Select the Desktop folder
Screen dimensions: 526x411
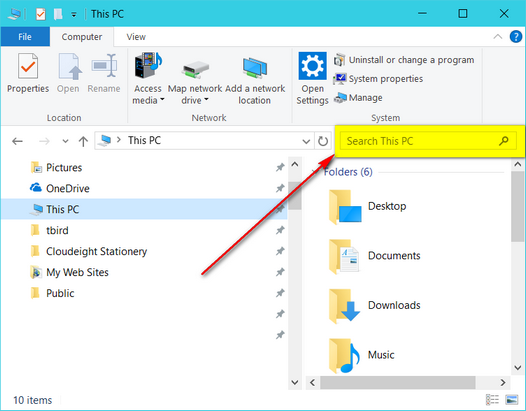[368, 206]
